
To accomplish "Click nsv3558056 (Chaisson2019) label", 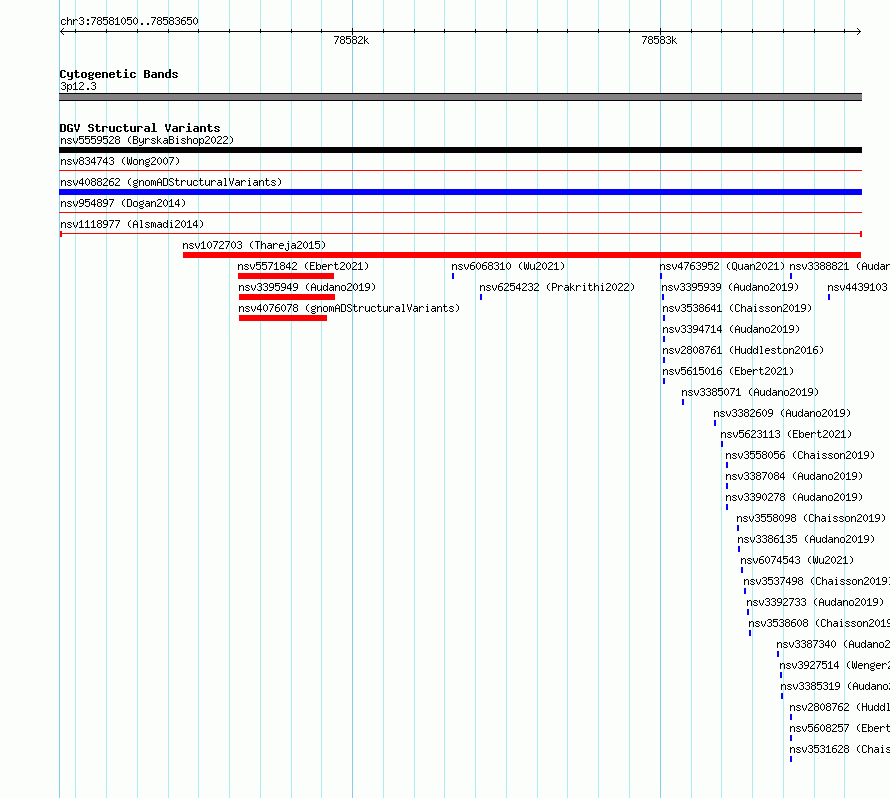I will pos(800,455).
